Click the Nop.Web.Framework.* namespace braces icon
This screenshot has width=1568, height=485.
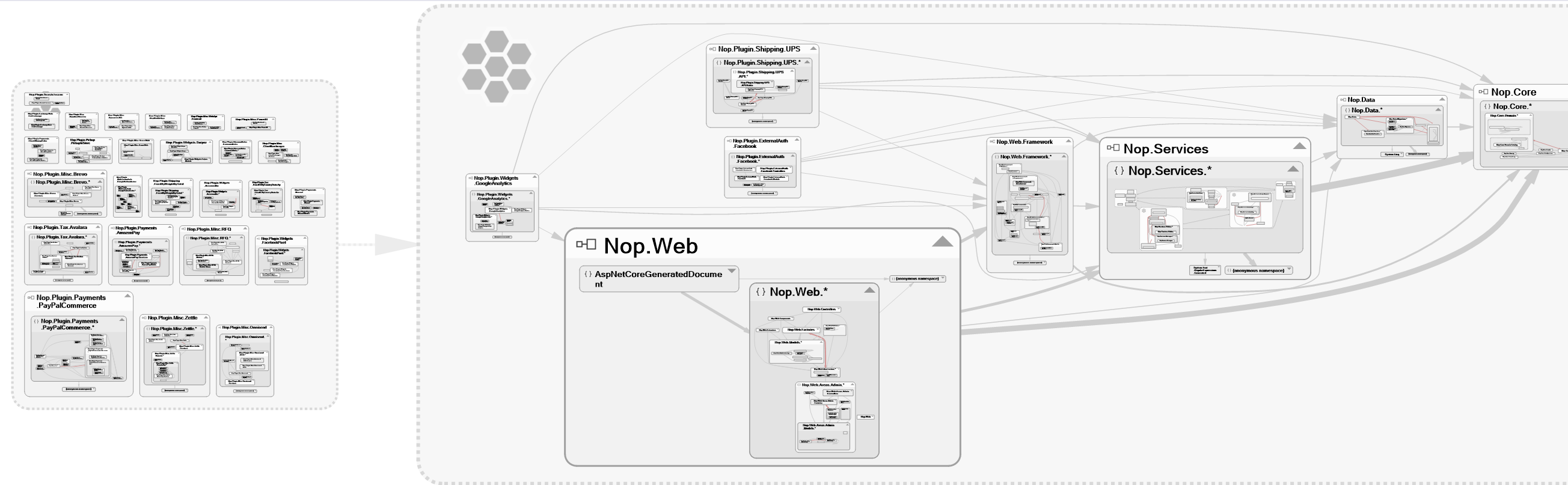(x=996, y=157)
